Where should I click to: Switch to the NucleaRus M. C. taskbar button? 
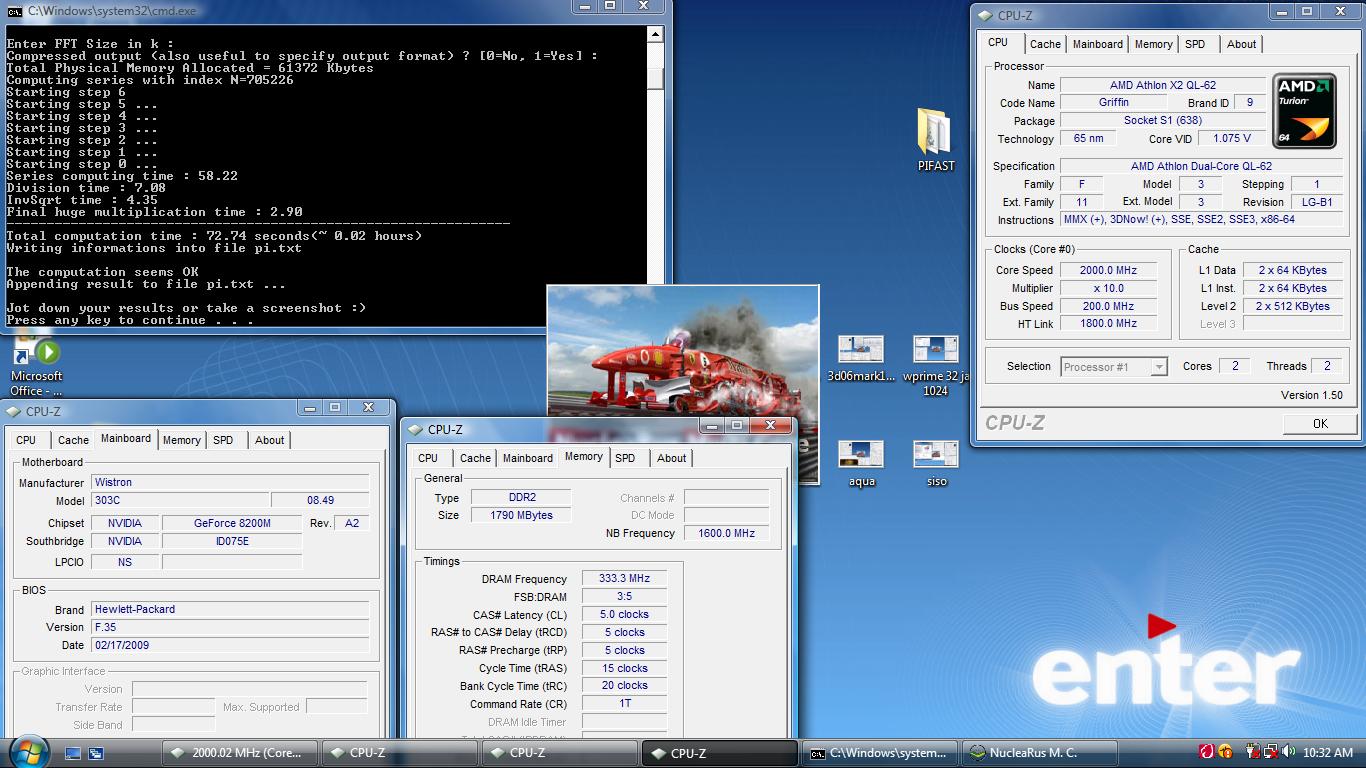tap(1040, 753)
